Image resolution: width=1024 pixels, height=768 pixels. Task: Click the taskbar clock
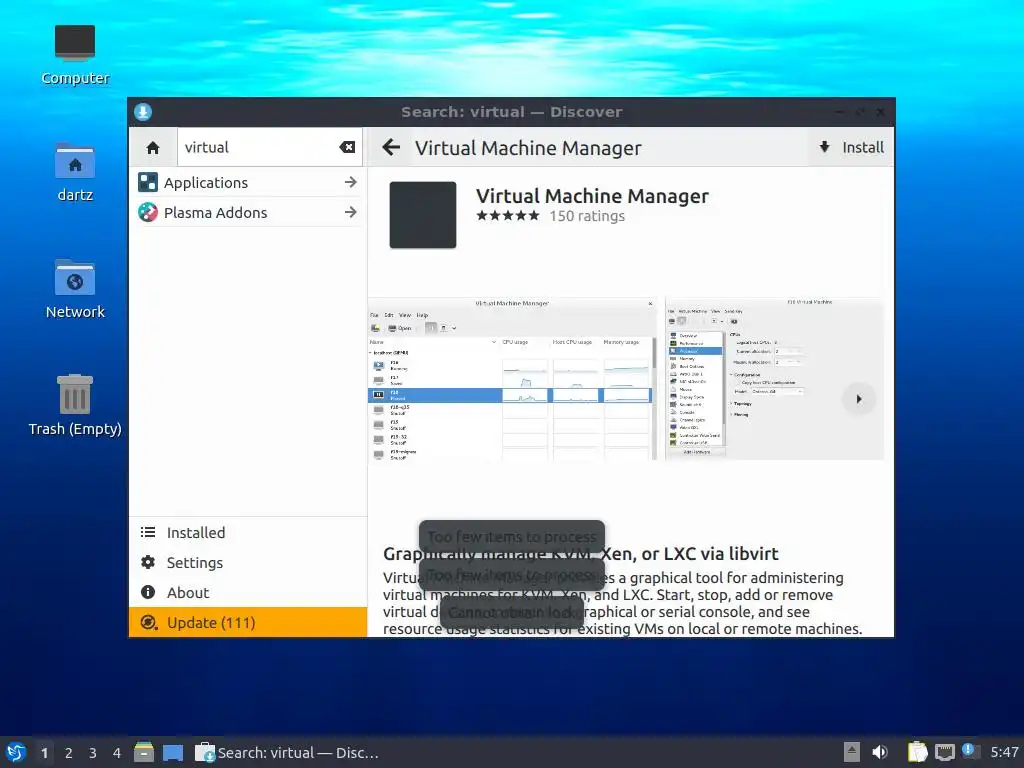tap(1004, 752)
